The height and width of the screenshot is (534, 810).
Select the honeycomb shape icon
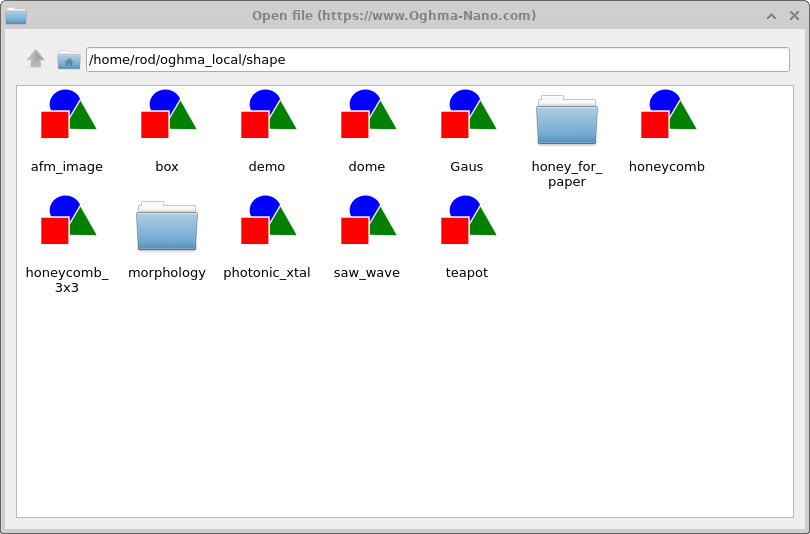[667, 115]
